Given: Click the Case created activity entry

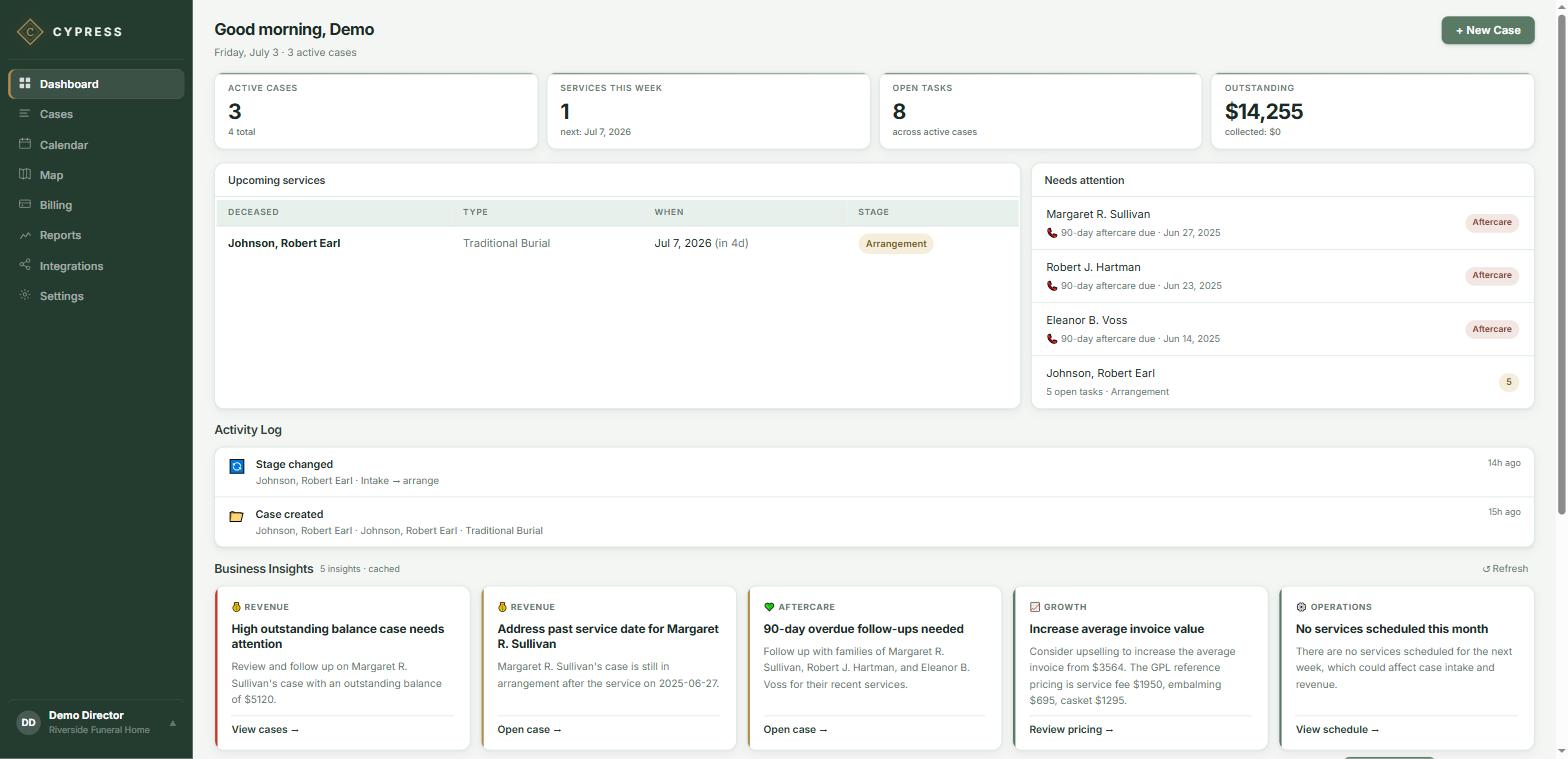Looking at the screenshot, I should [874, 522].
